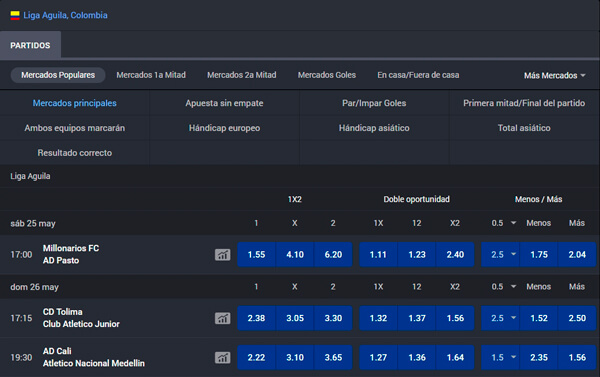600x377 pixels.
Task: Open 2.5 line dropdown for CD Tolima match
Action: [x=501, y=318]
